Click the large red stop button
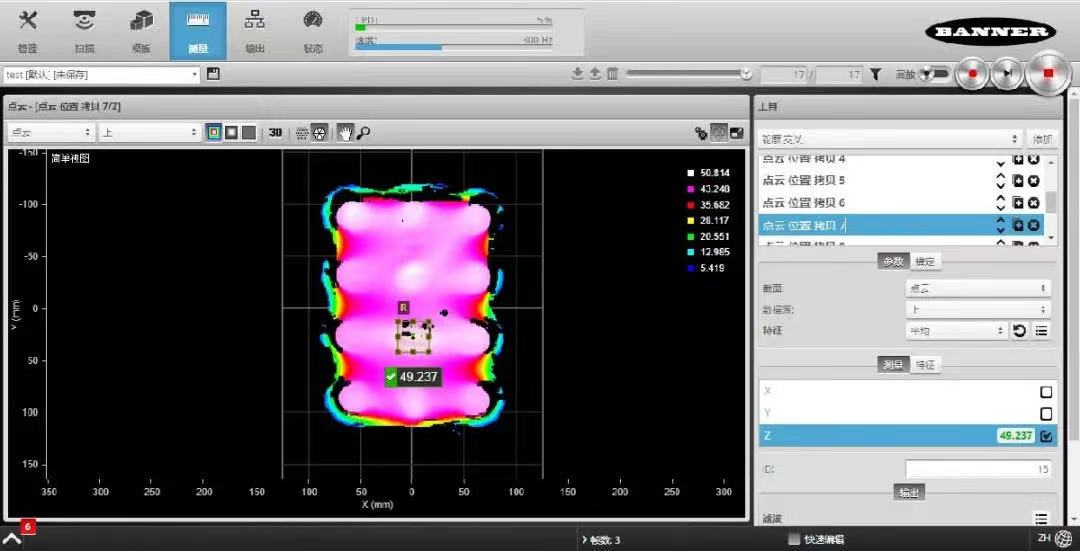The width and height of the screenshot is (1080, 551). pos(1048,72)
